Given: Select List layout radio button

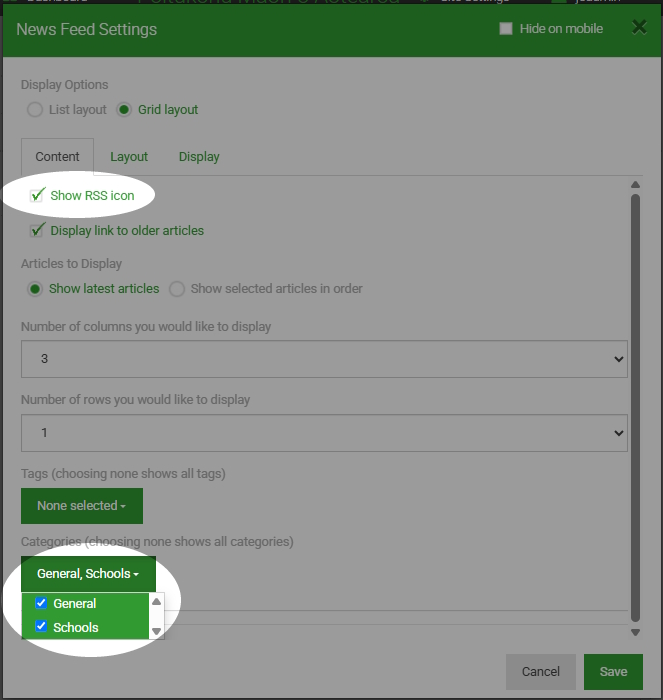Looking at the screenshot, I should [35, 109].
